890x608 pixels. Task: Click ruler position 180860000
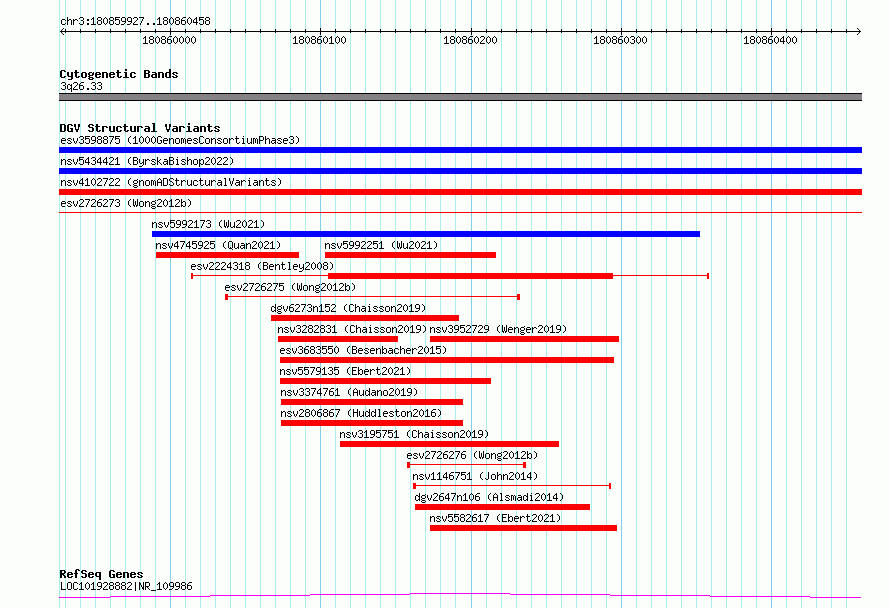(x=169, y=40)
